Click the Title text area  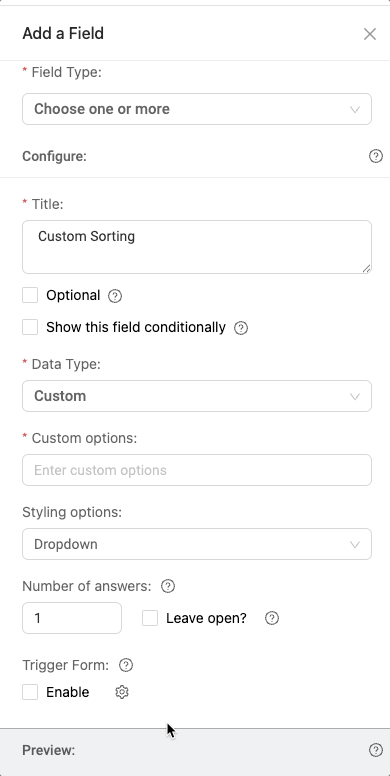point(197,247)
